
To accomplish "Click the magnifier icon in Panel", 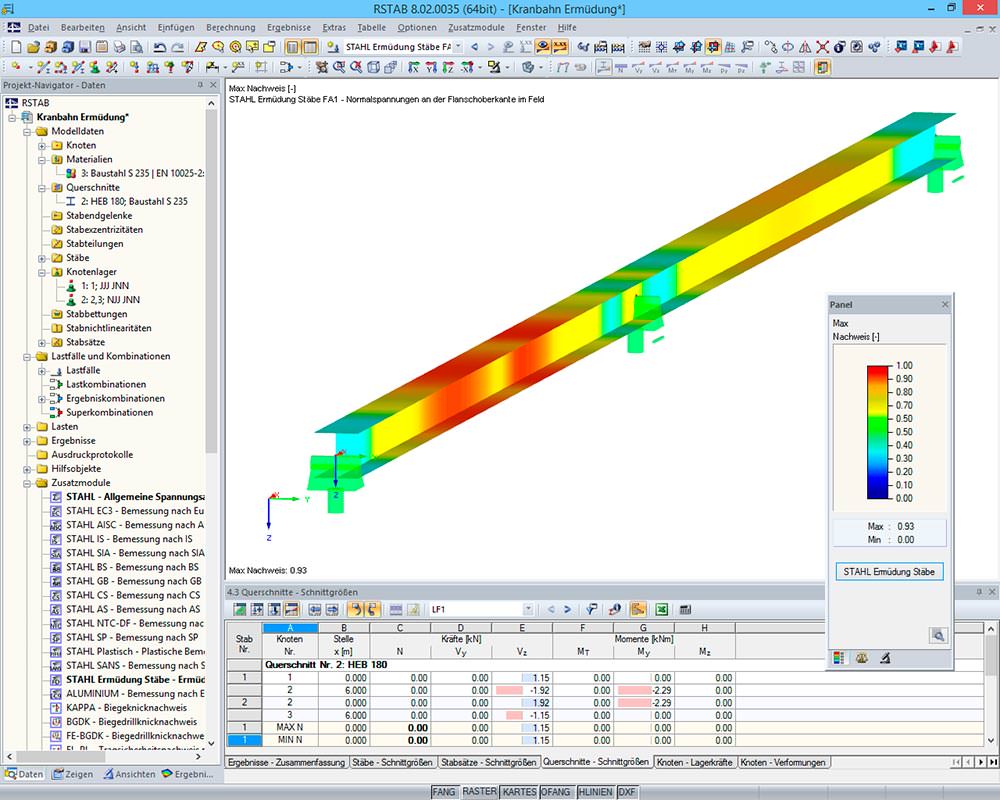I will [x=938, y=635].
